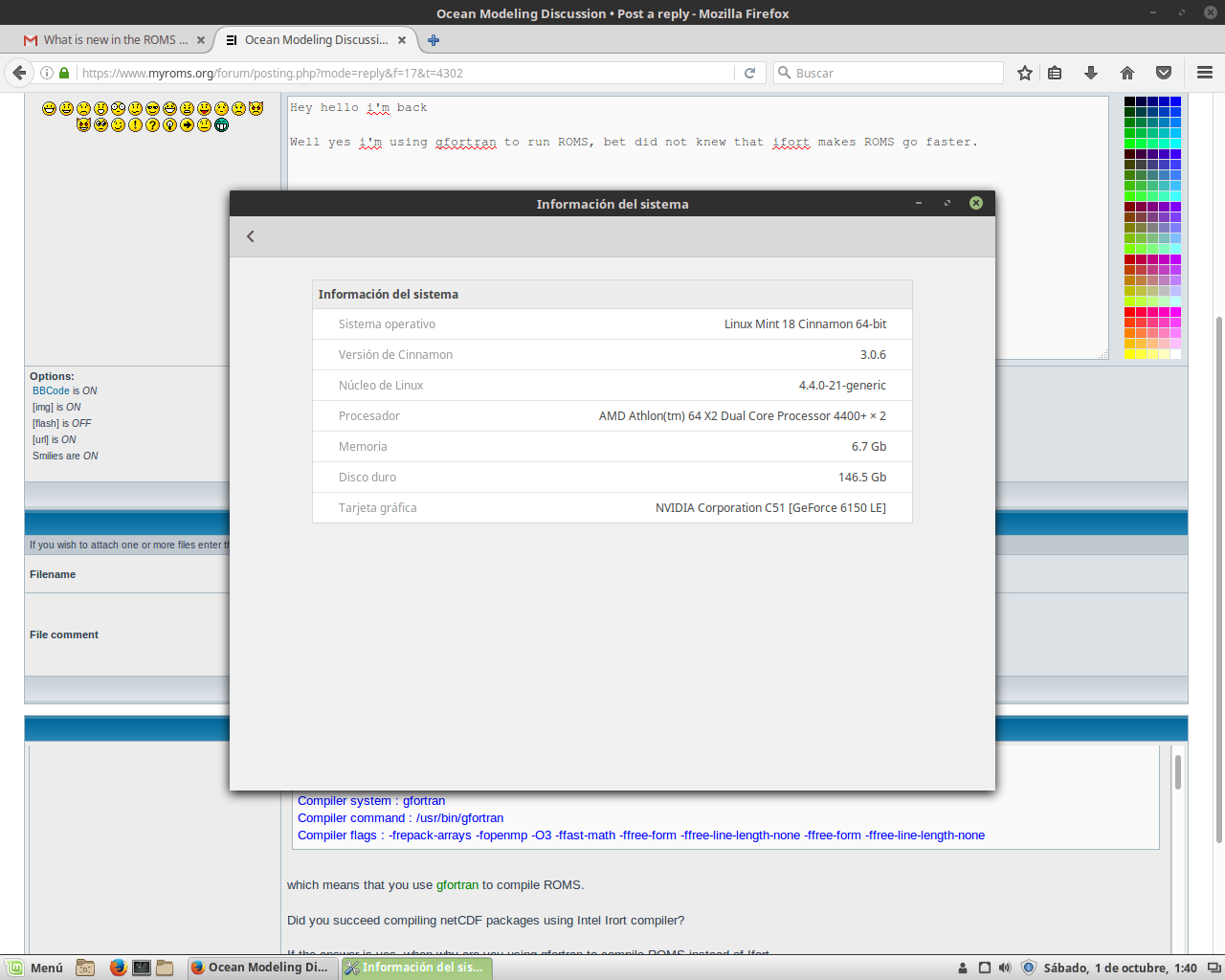Pick the white color swatch in the palette
1225x980 pixels.
pyautogui.click(x=1175, y=354)
